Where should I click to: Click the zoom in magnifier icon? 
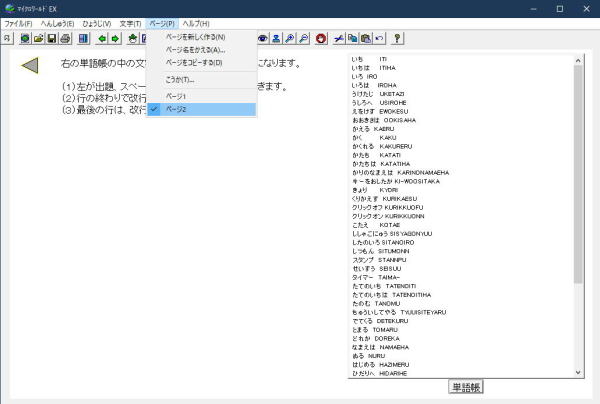coord(290,38)
